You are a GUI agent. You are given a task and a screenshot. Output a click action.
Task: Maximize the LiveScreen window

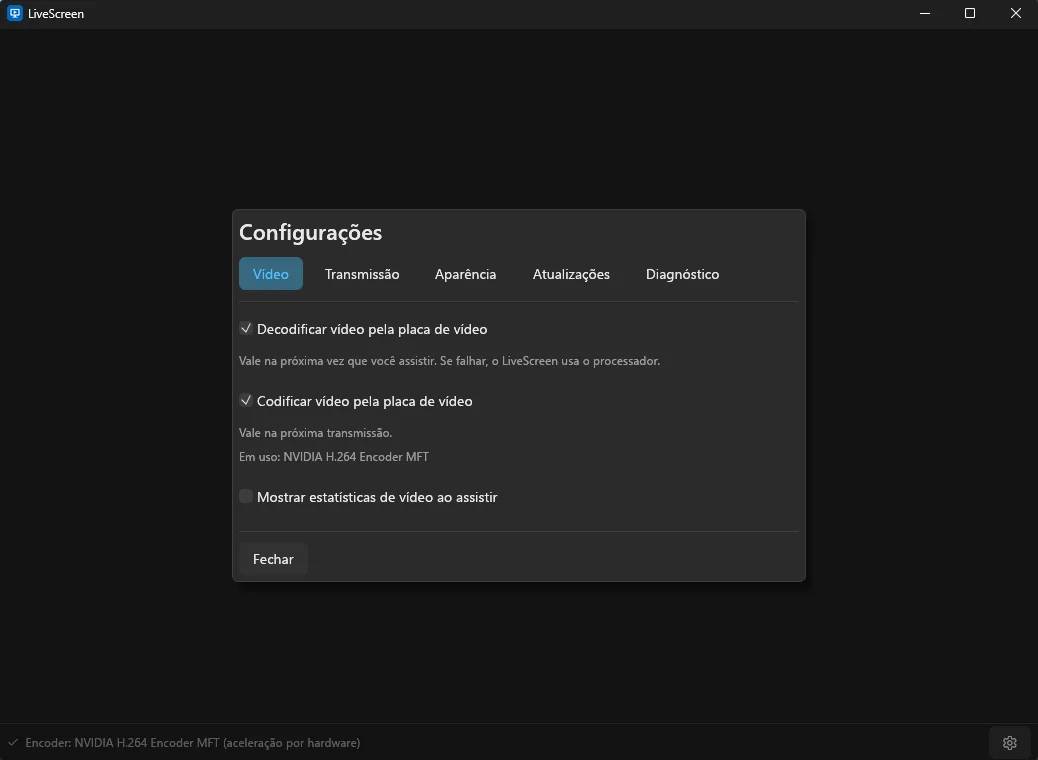coord(970,13)
